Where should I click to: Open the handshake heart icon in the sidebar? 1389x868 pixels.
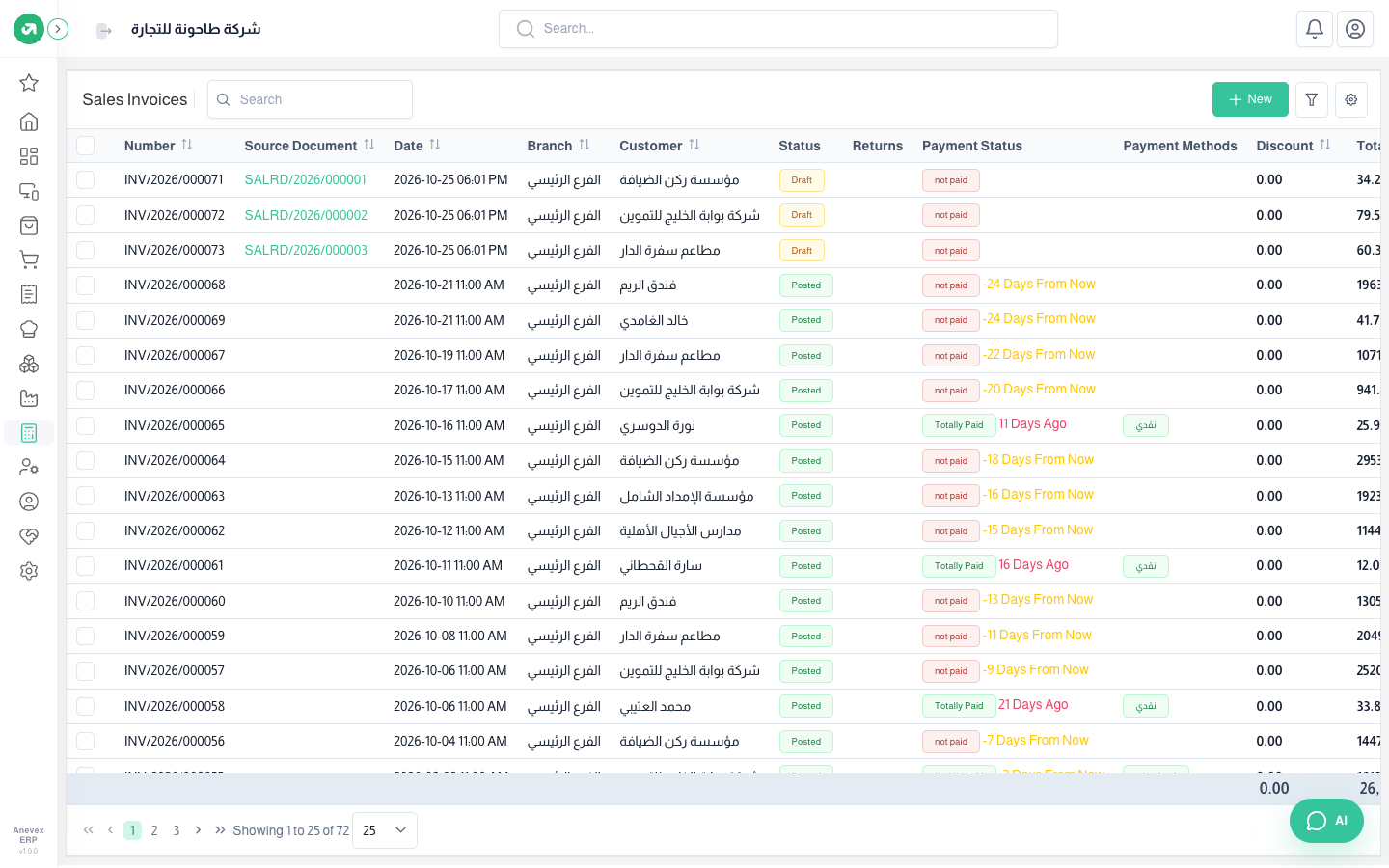pyautogui.click(x=29, y=536)
